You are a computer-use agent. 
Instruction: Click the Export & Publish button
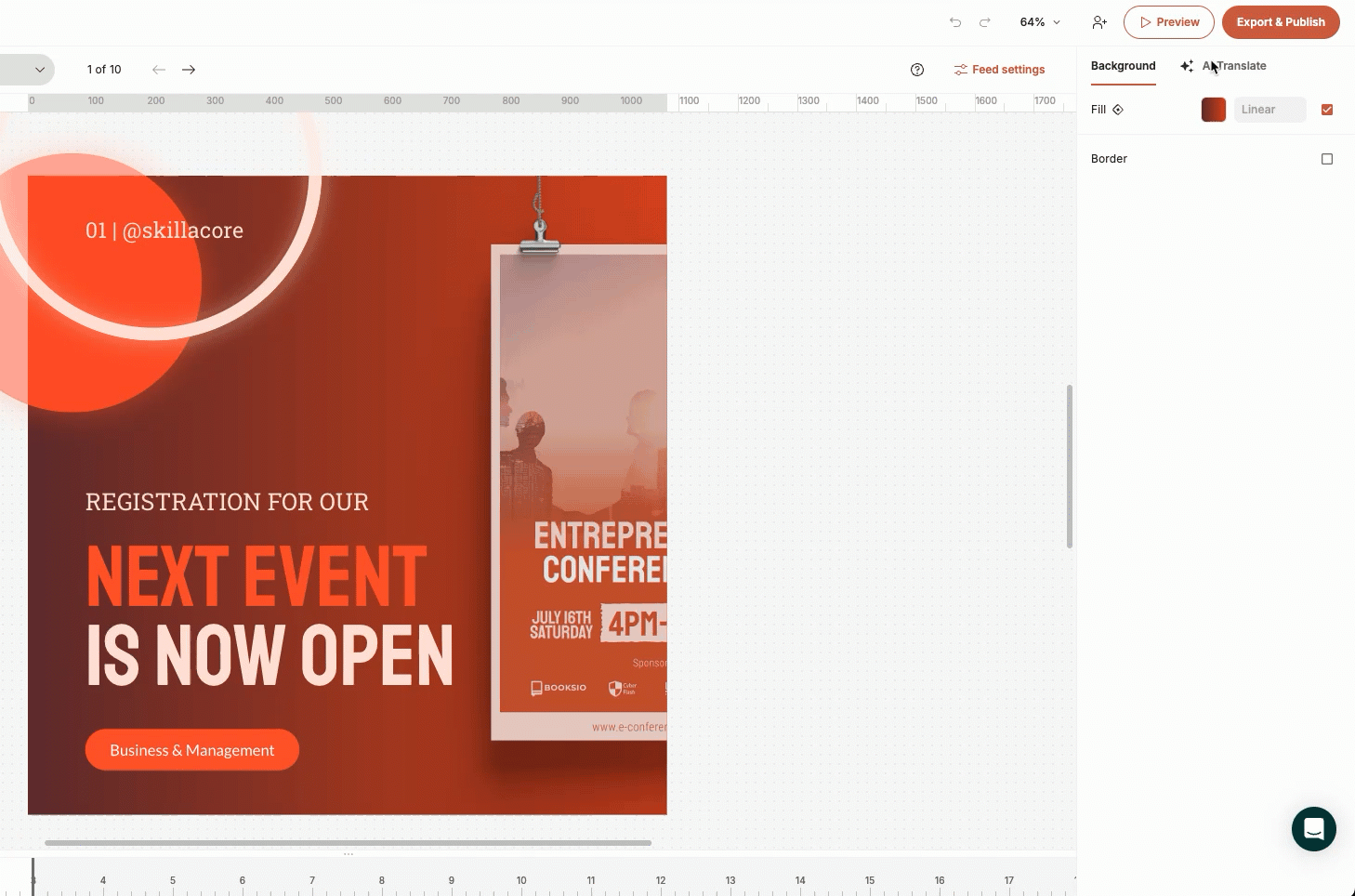click(1280, 22)
